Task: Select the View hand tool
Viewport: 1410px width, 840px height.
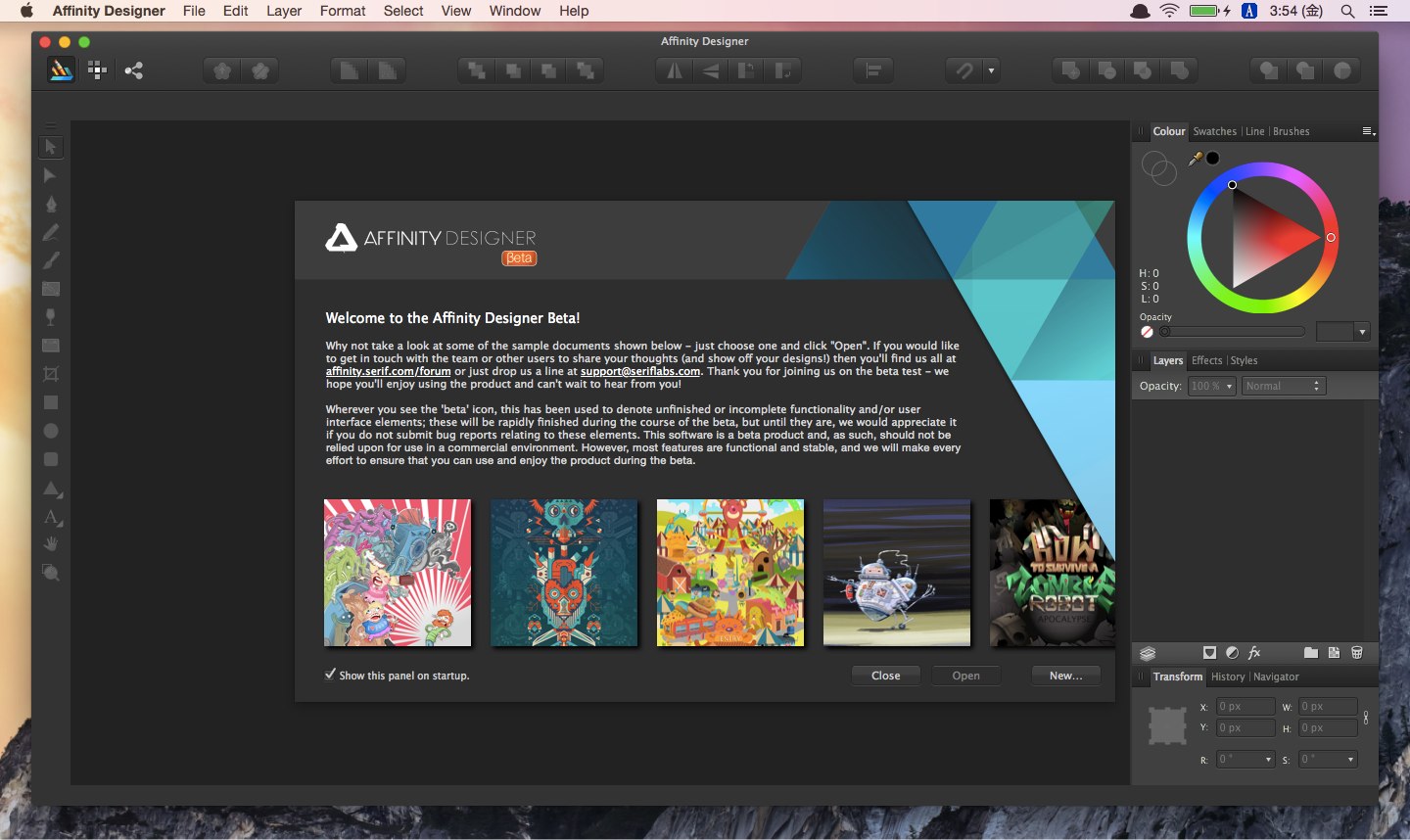Action: click(x=51, y=544)
